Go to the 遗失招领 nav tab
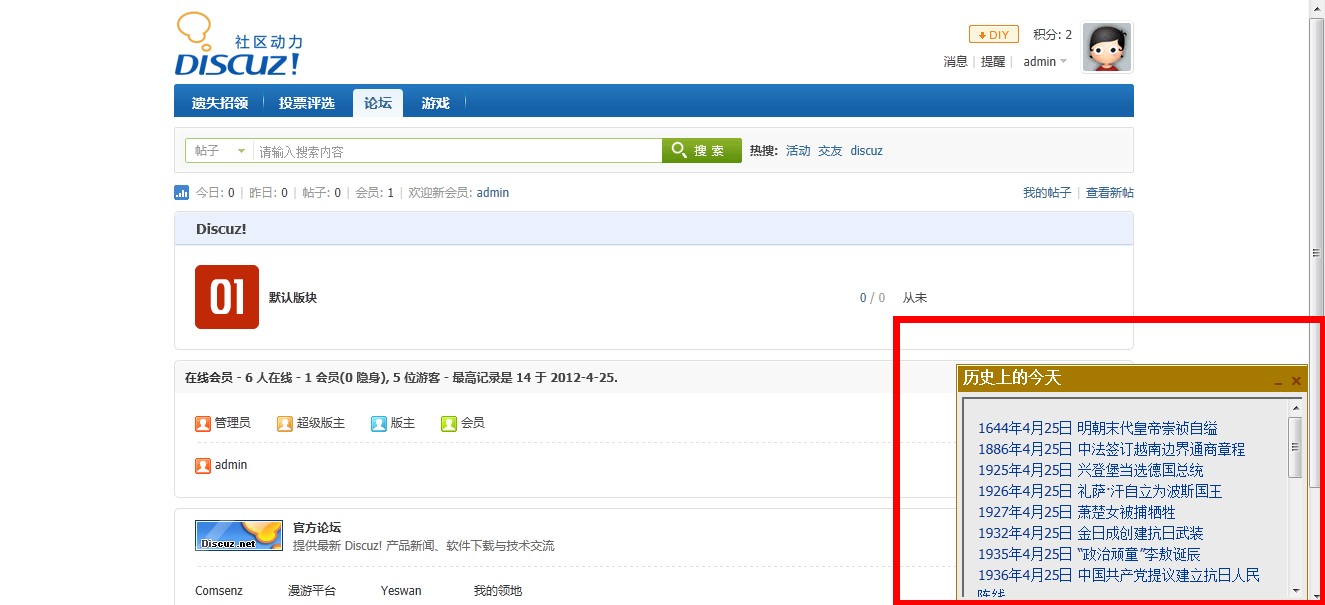The width and height of the screenshot is (1325, 605). (x=220, y=103)
